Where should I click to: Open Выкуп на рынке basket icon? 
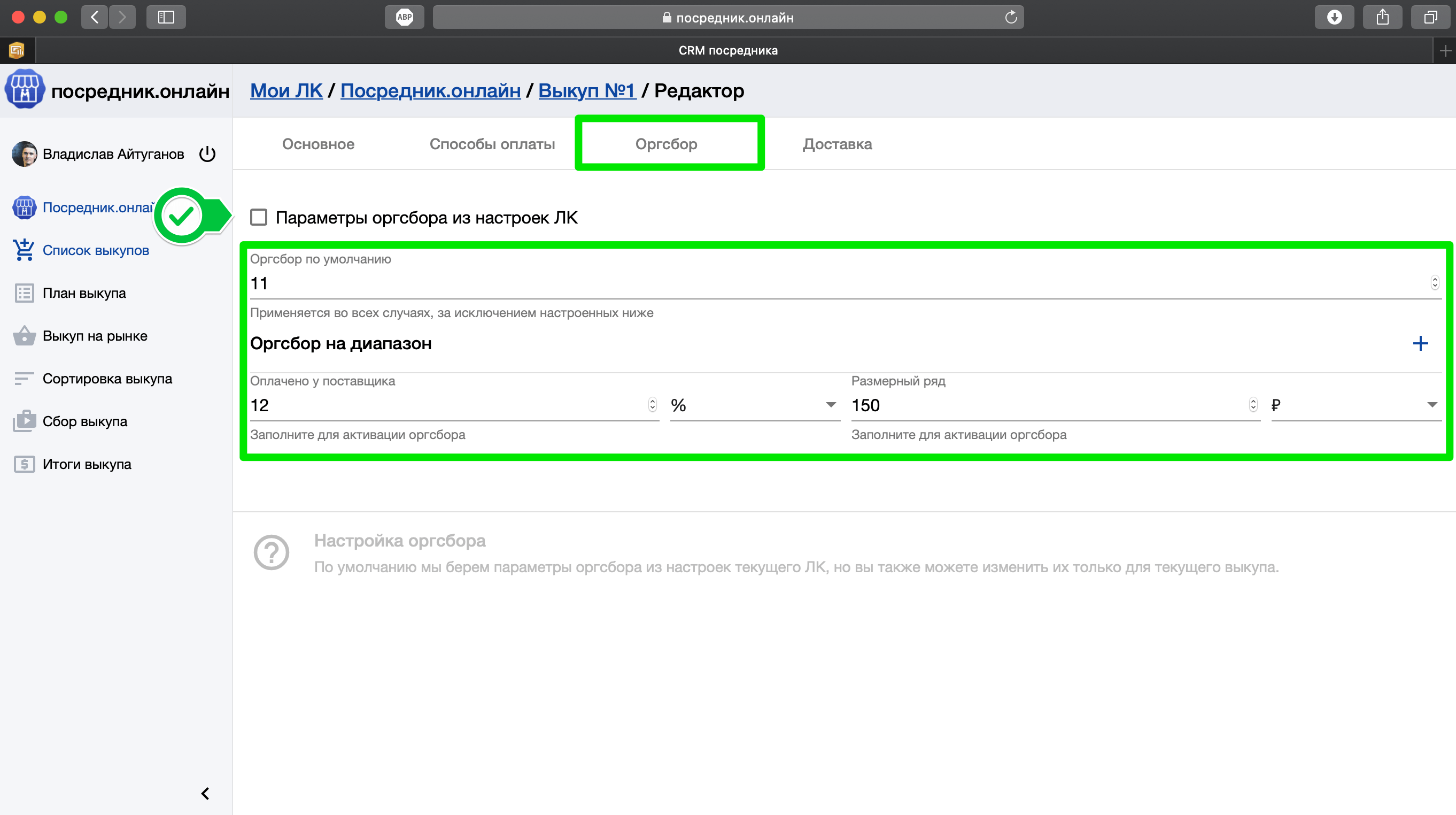point(24,336)
